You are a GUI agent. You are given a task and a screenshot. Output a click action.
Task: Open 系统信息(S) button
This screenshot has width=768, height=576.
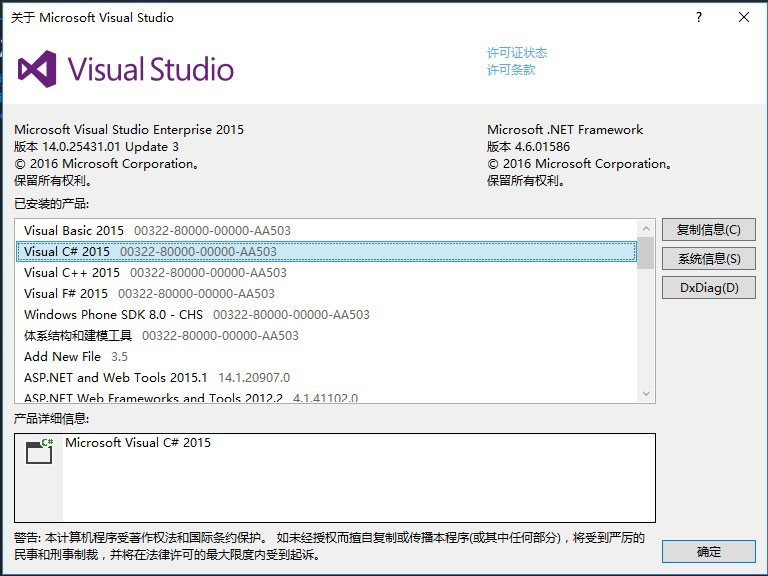coord(709,259)
